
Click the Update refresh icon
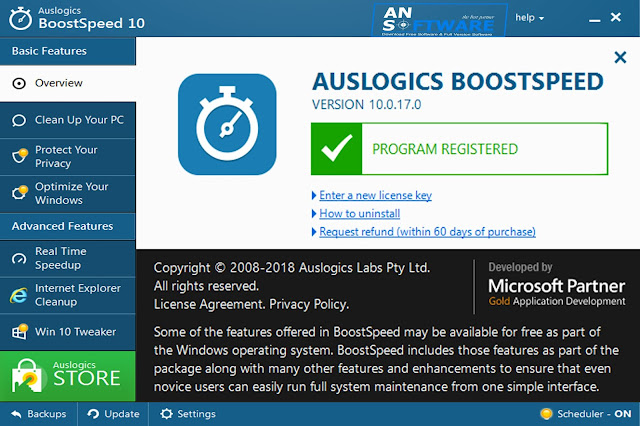tap(93, 414)
